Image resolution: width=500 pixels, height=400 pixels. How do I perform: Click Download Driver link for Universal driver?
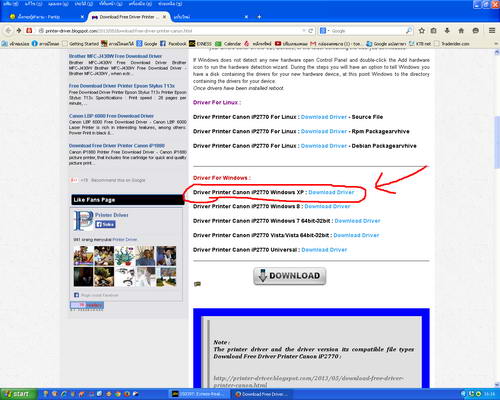pos(324,250)
